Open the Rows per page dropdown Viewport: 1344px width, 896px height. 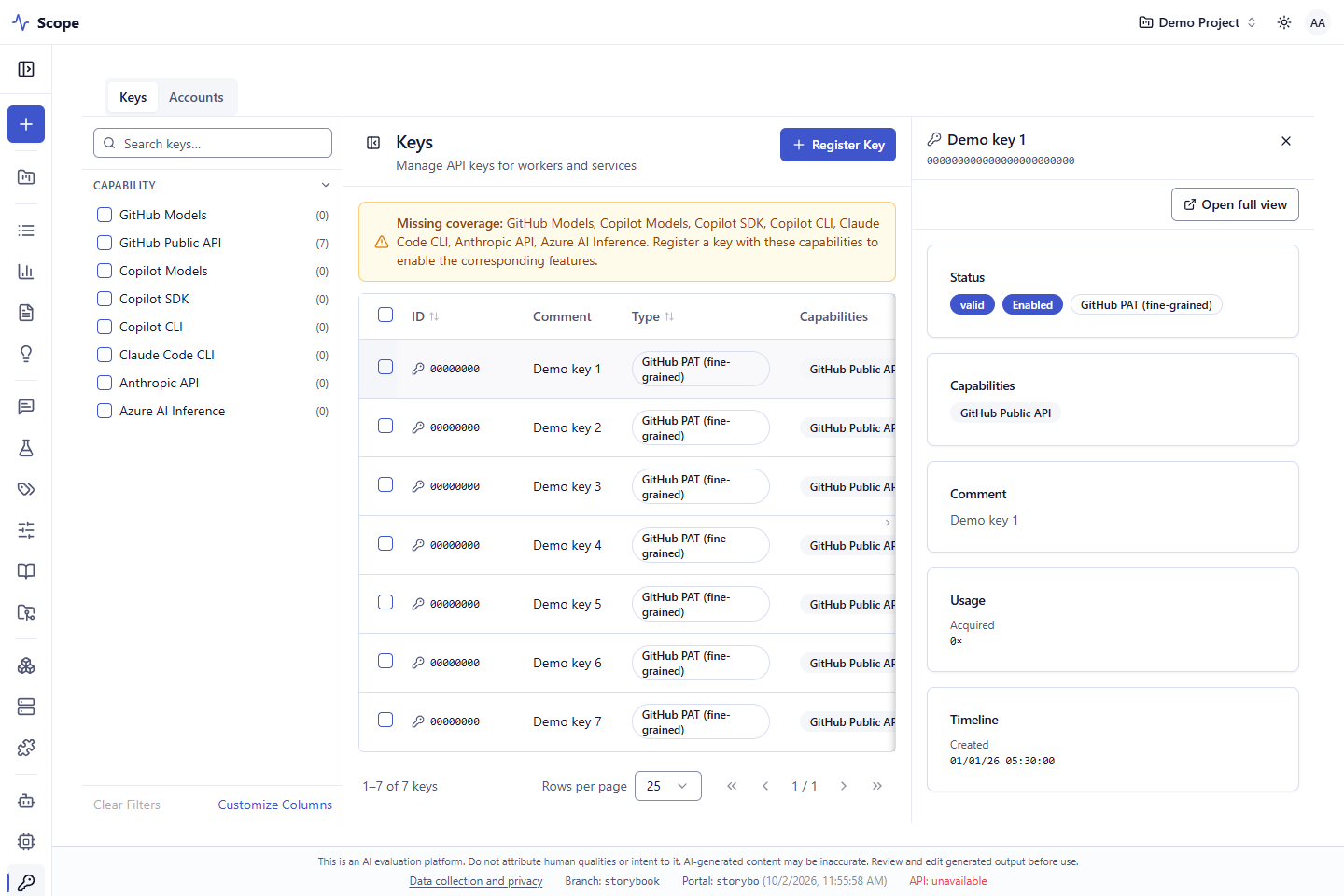[x=668, y=786]
